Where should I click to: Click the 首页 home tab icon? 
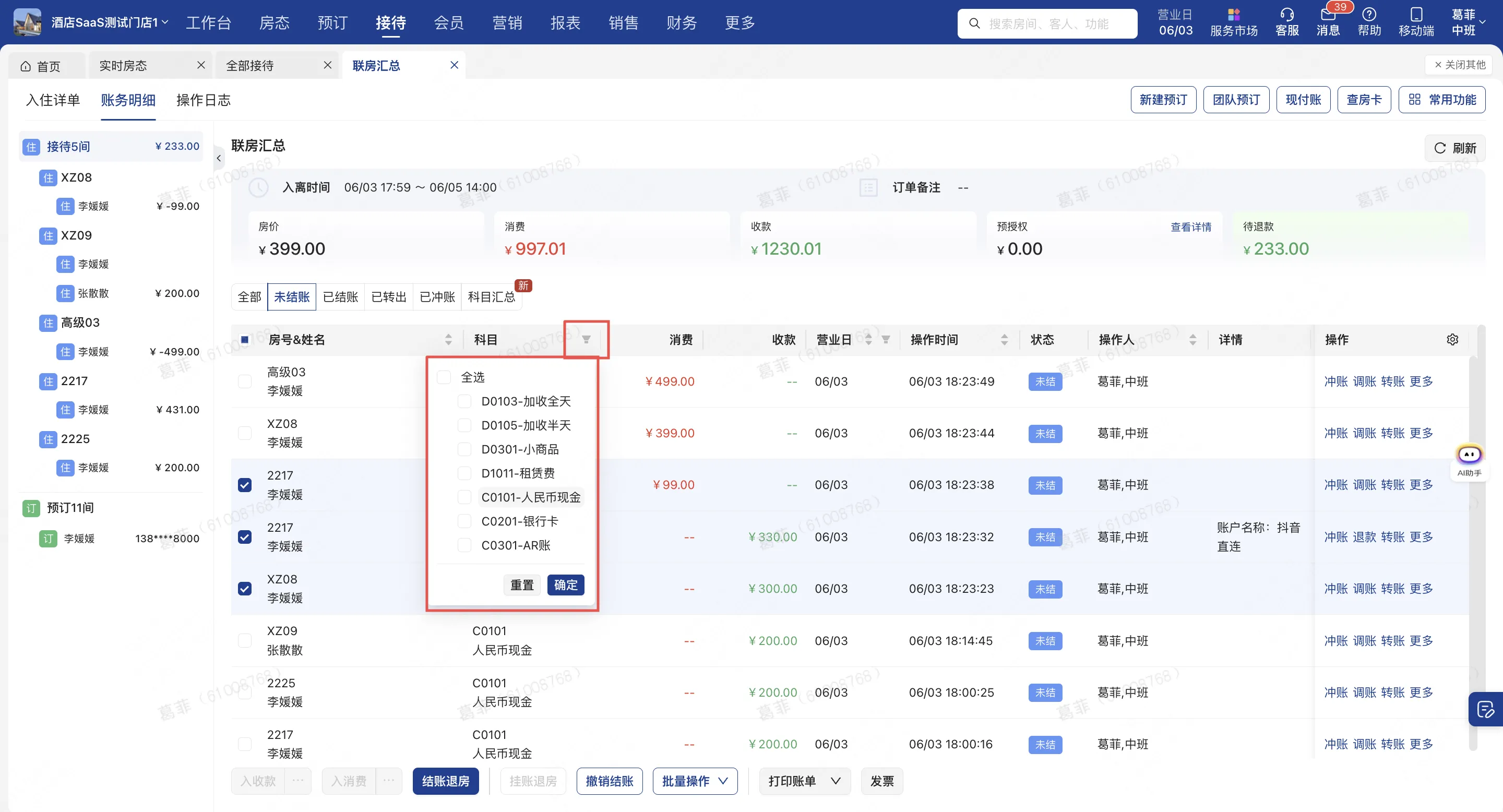pos(26,66)
